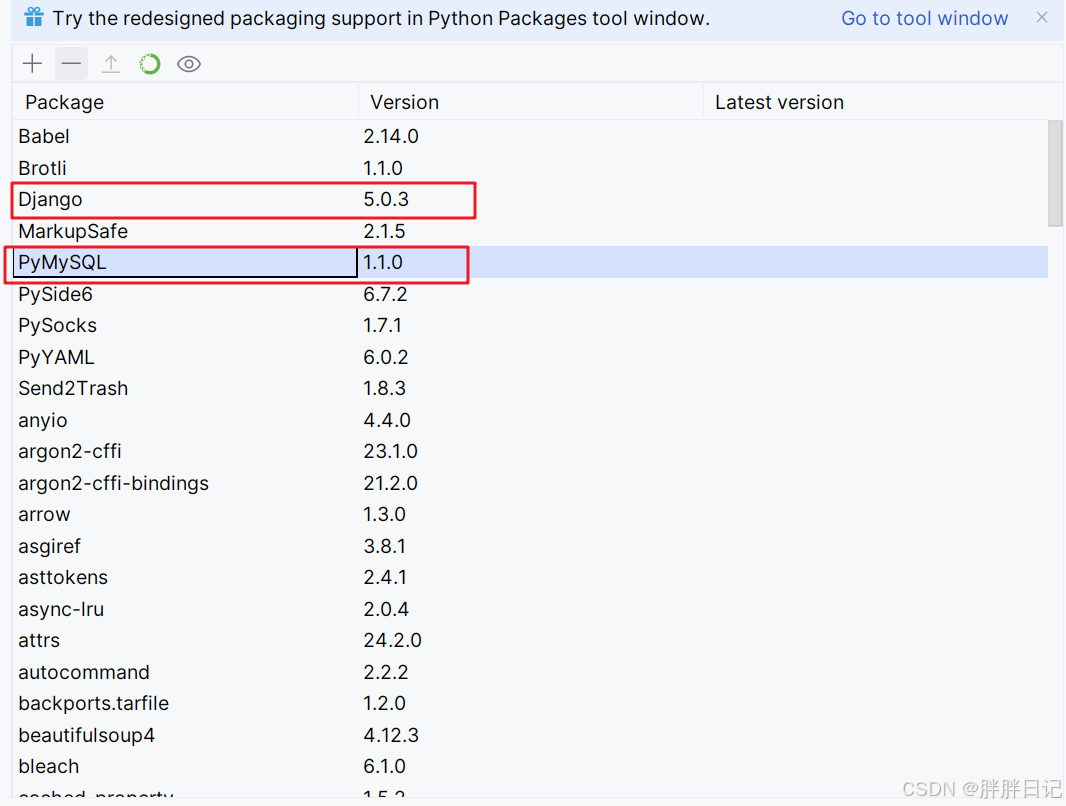
Task: Click the plus icon to install package
Action: coord(33,64)
